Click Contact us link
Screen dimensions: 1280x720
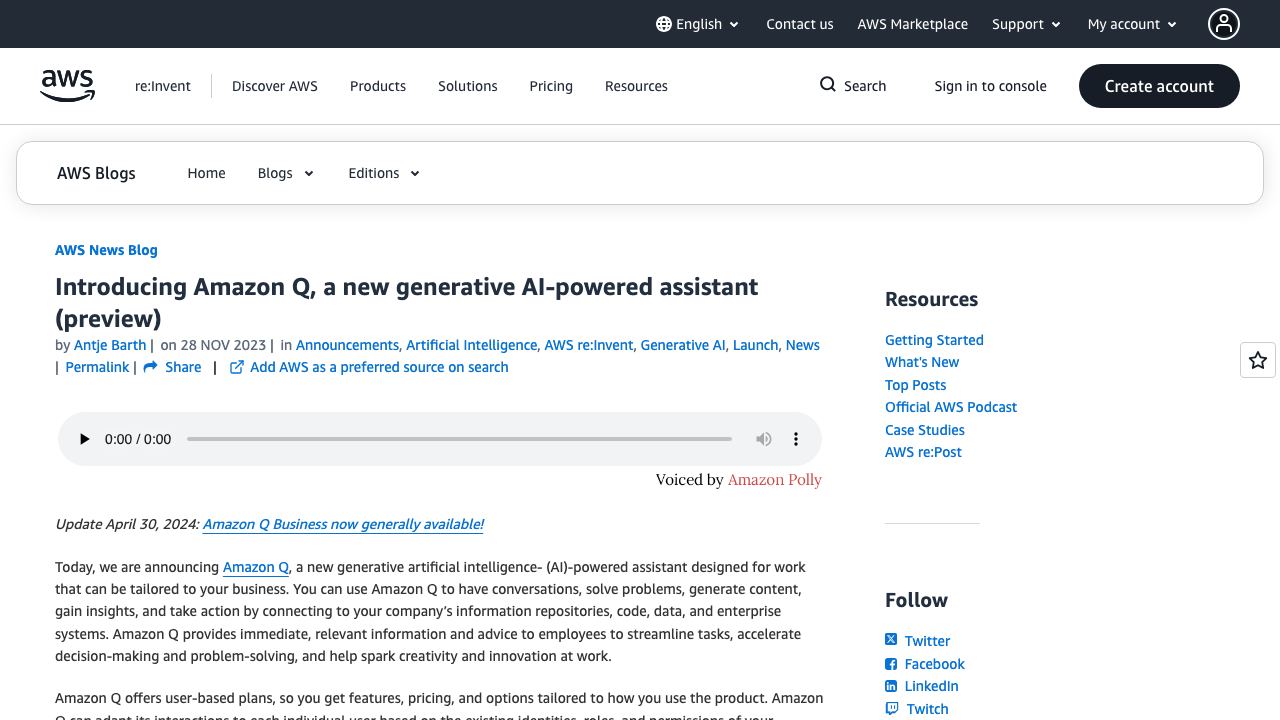click(x=800, y=24)
